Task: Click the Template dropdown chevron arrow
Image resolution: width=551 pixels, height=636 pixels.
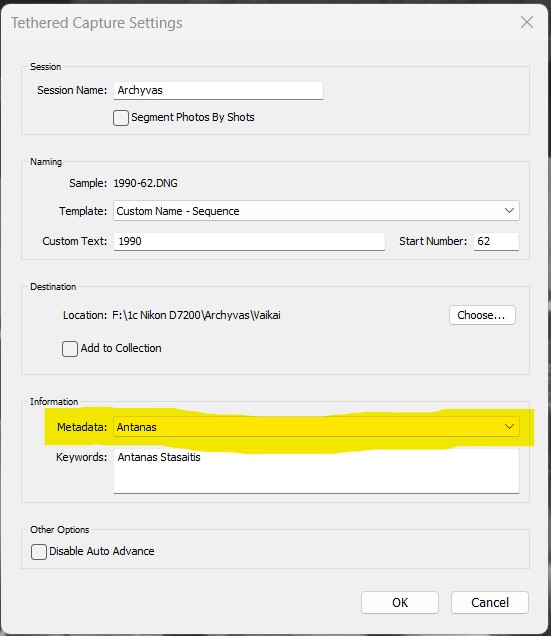Action: (x=509, y=211)
